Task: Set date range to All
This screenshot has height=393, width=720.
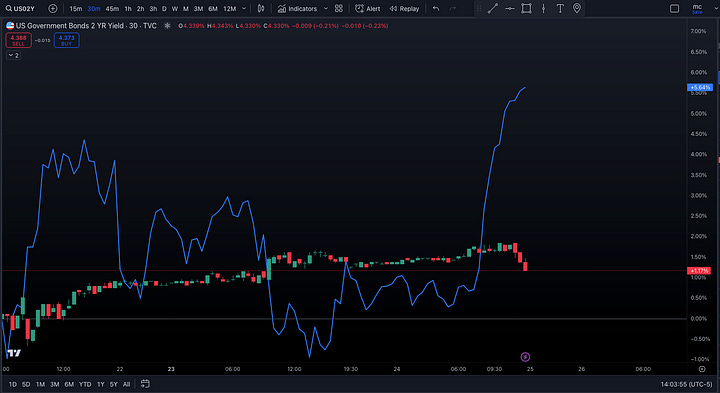Action: coord(127,384)
